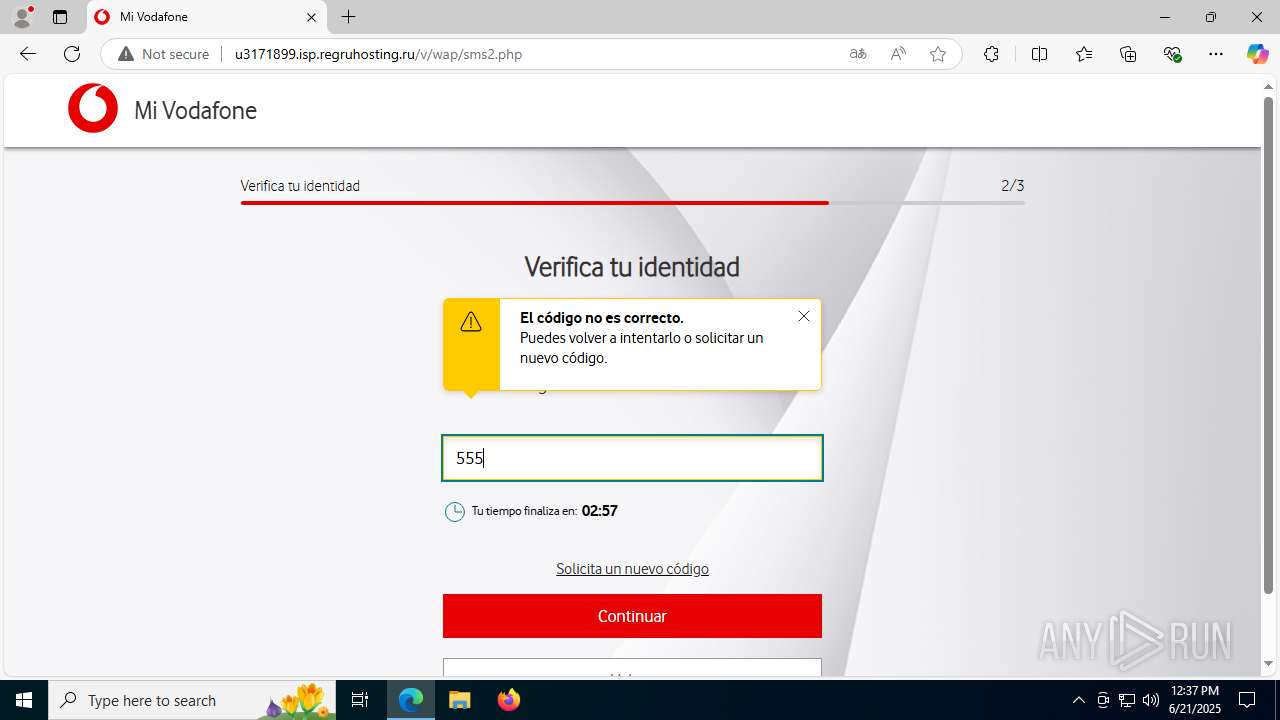Dismiss the incorrect code warning popup
The width and height of the screenshot is (1280, 720).
click(804, 316)
